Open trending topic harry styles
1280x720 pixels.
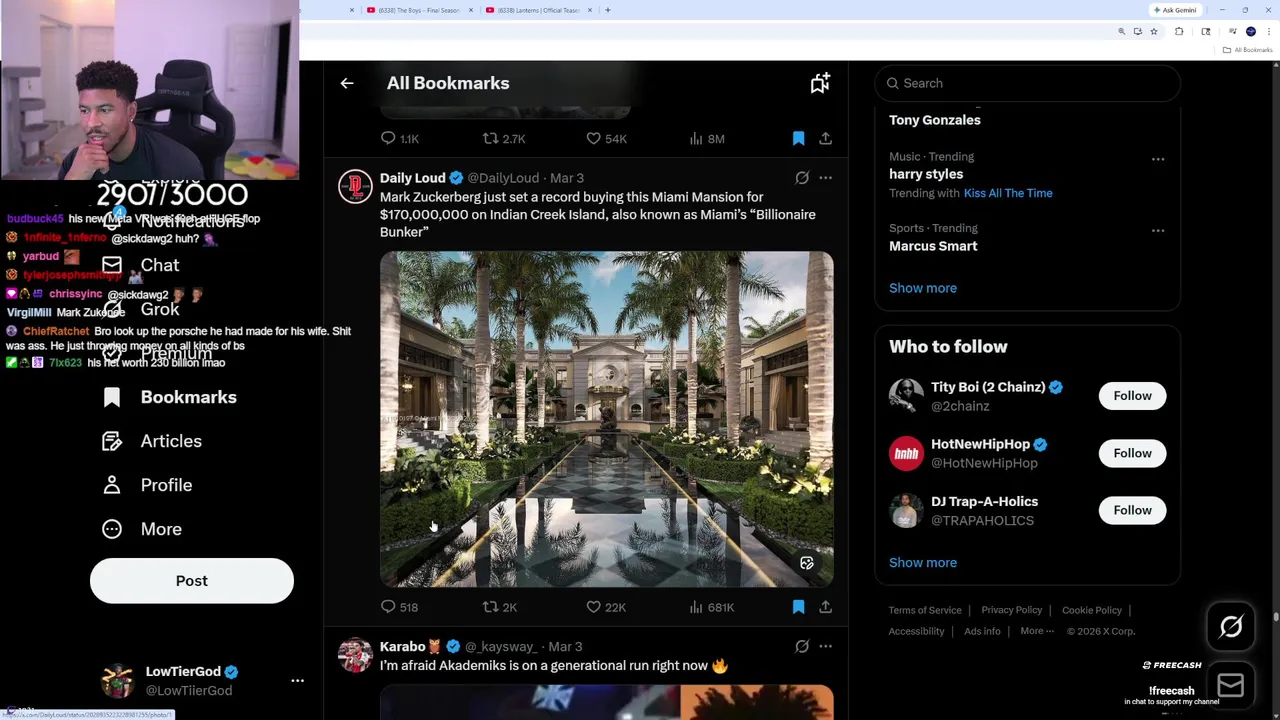coord(926,174)
